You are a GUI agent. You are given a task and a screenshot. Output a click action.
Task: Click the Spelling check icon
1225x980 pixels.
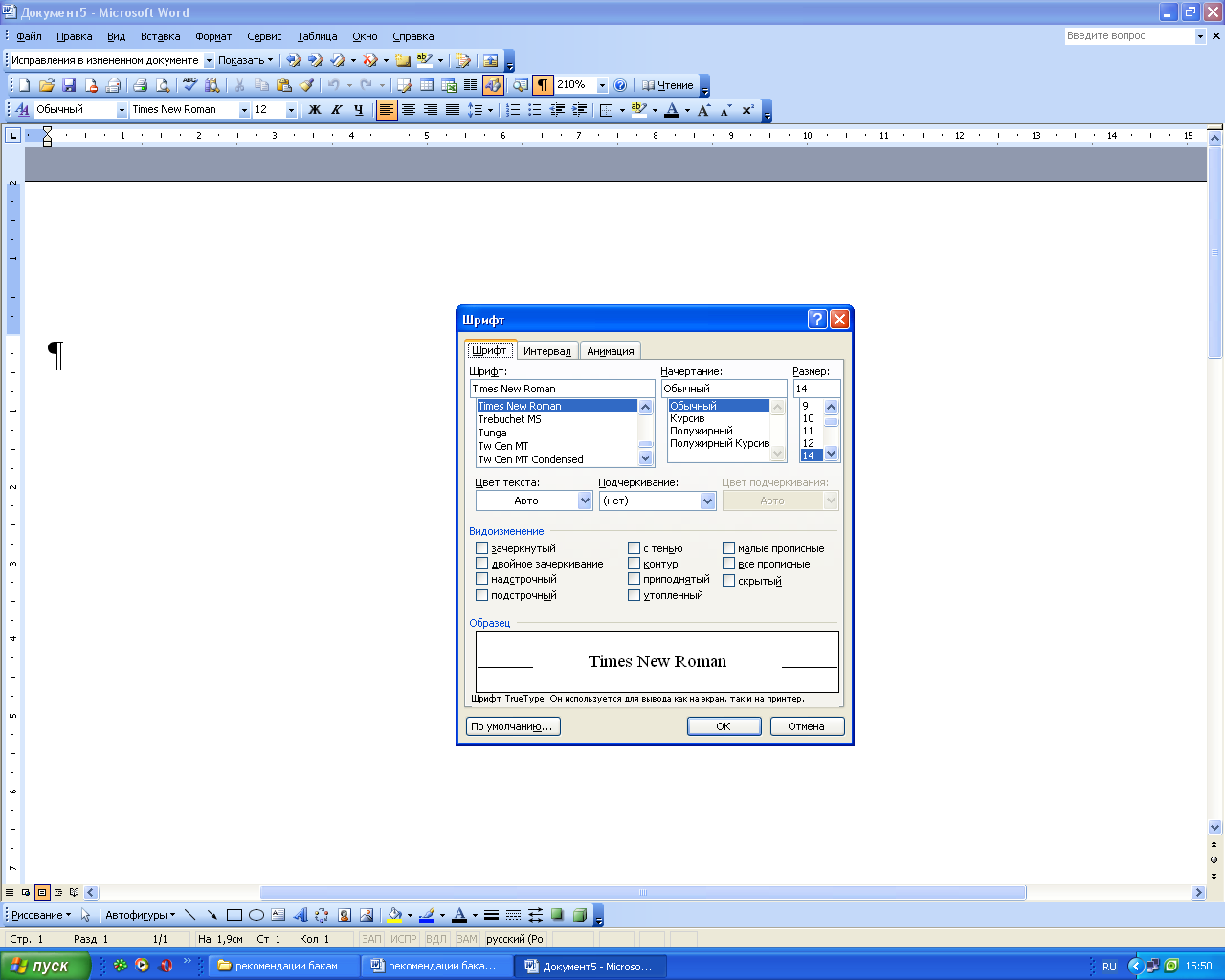pyautogui.click(x=189, y=85)
